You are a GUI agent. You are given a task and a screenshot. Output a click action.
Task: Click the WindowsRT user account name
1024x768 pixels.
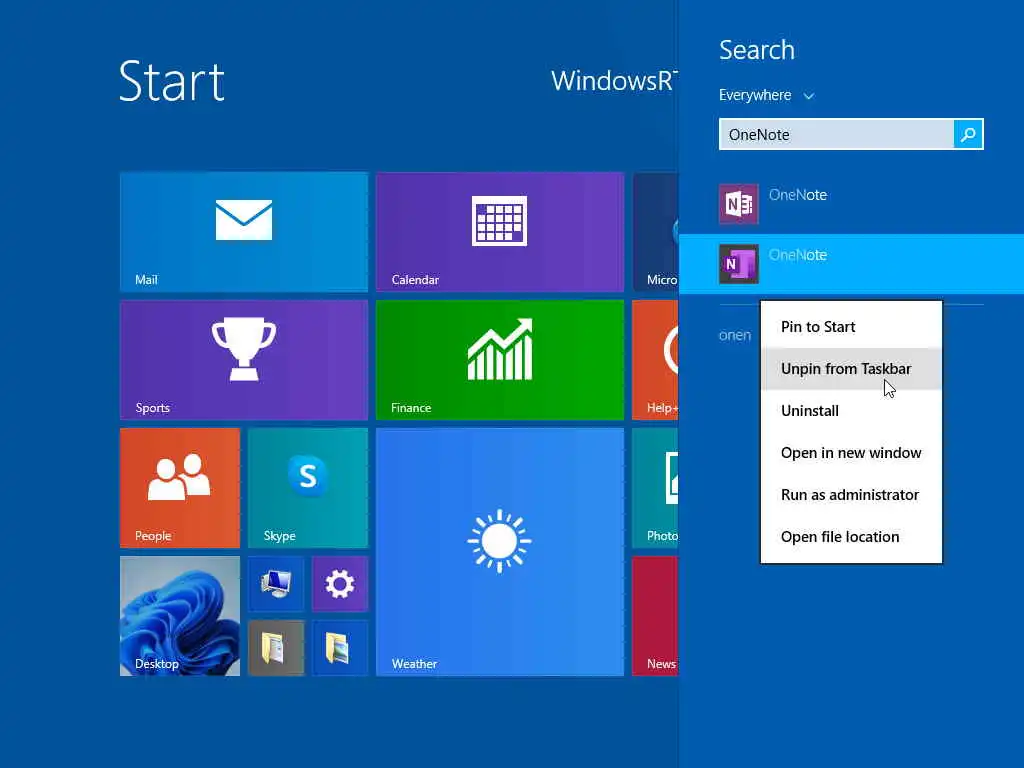coord(614,81)
